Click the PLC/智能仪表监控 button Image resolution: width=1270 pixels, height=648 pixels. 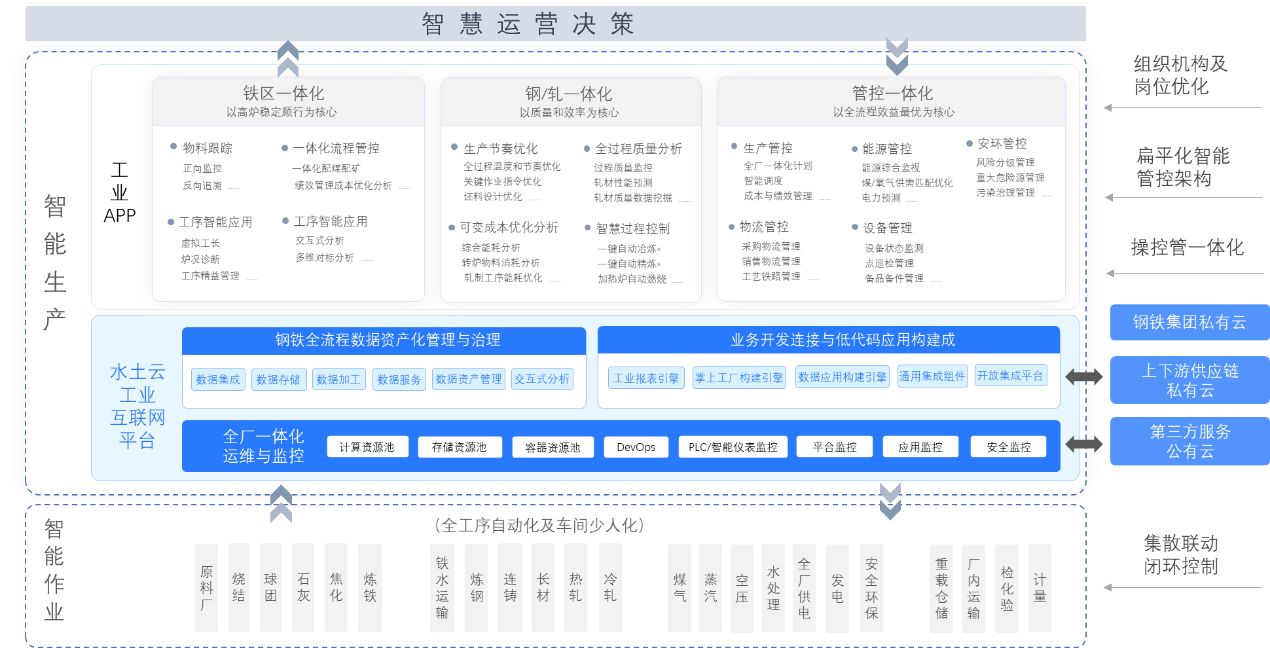pyautogui.click(x=733, y=447)
